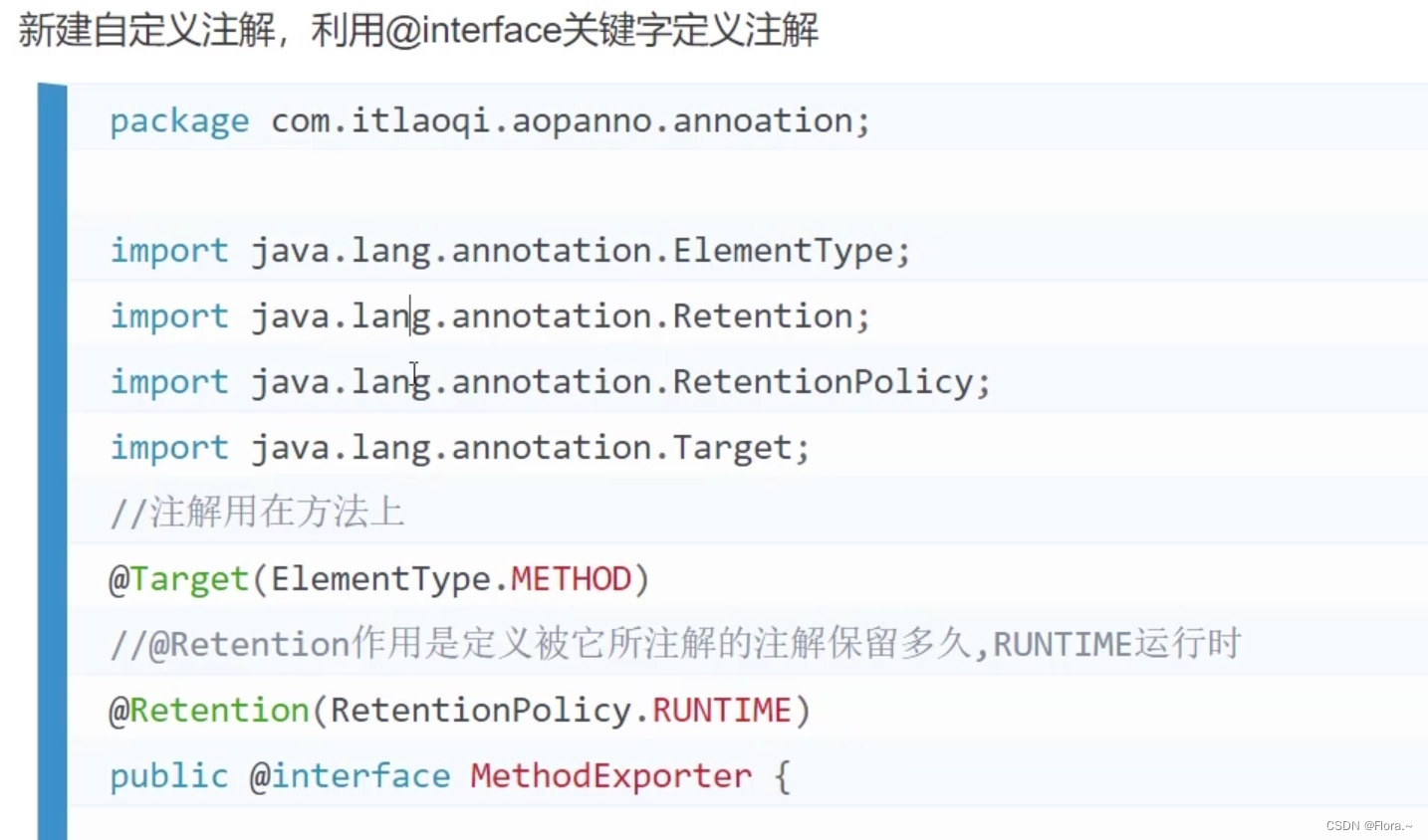Click the red METHOD keyword
This screenshot has width=1428, height=840.
pos(572,579)
